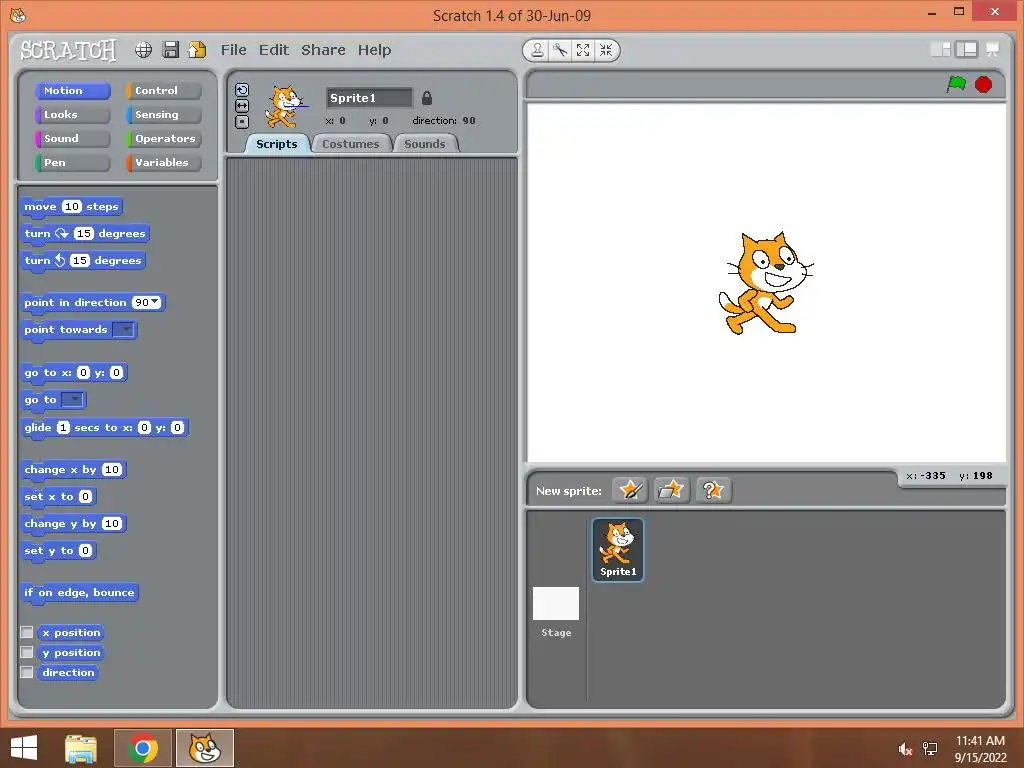The height and width of the screenshot is (768, 1024).
Task: Click the change x by 10 block
Action: tap(73, 470)
